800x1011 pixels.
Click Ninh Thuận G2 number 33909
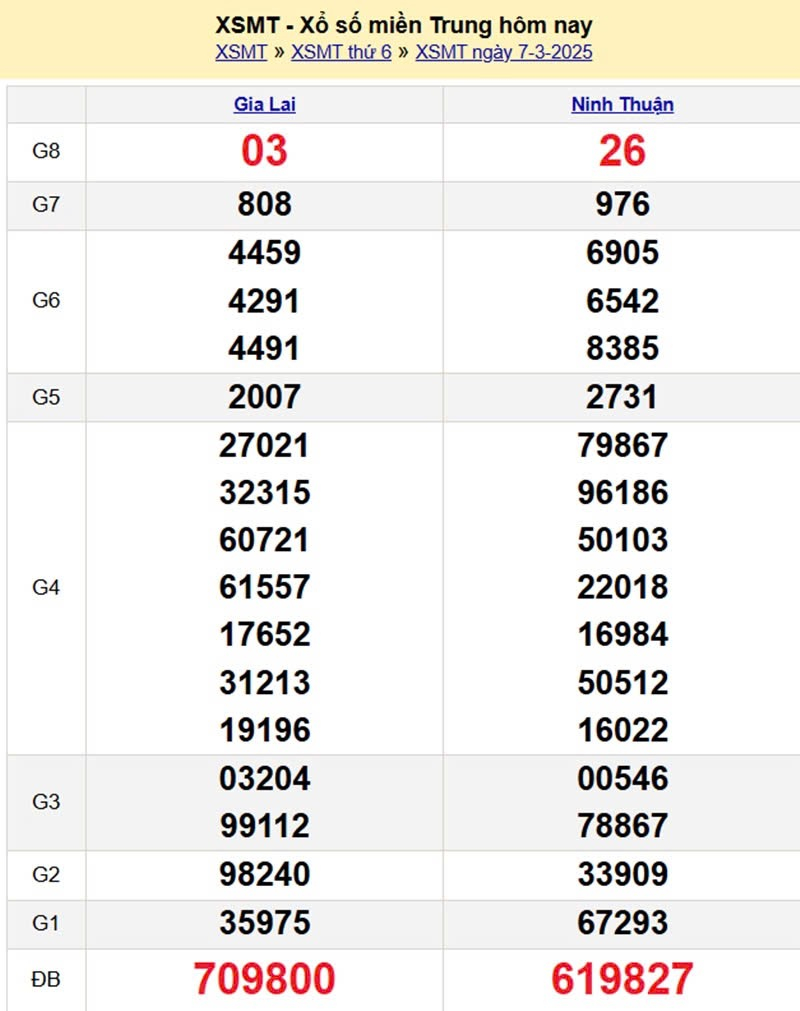click(622, 874)
